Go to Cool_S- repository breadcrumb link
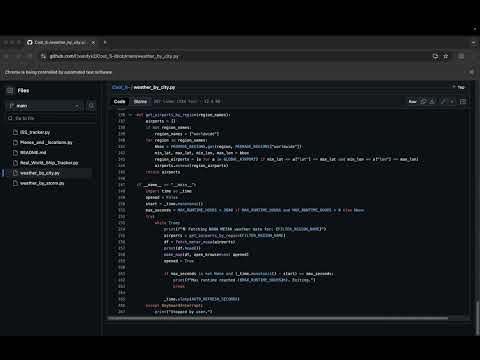The width and height of the screenshot is (480, 360). tap(119, 87)
